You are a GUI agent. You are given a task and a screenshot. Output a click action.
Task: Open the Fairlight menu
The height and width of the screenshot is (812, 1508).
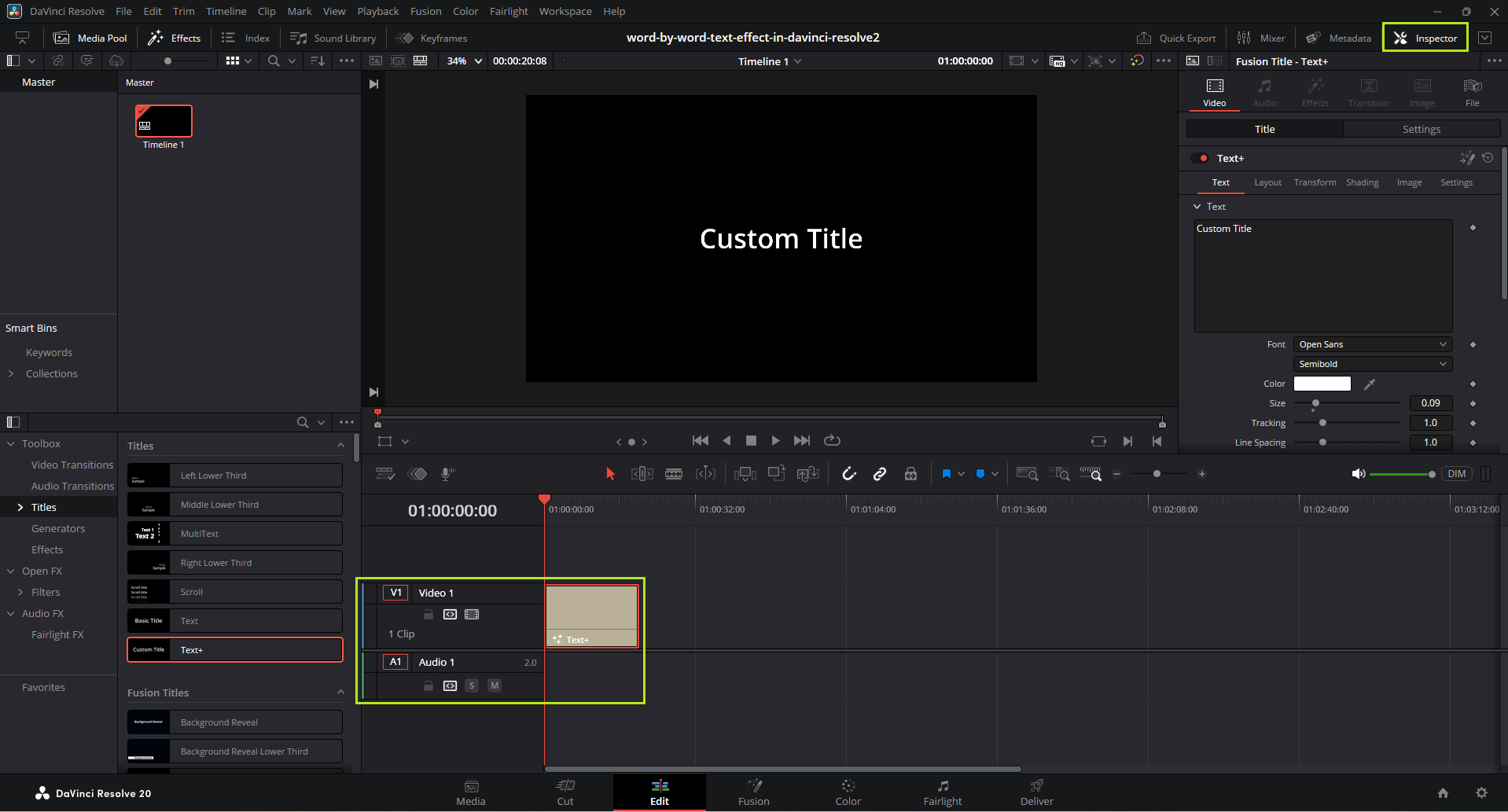[509, 11]
